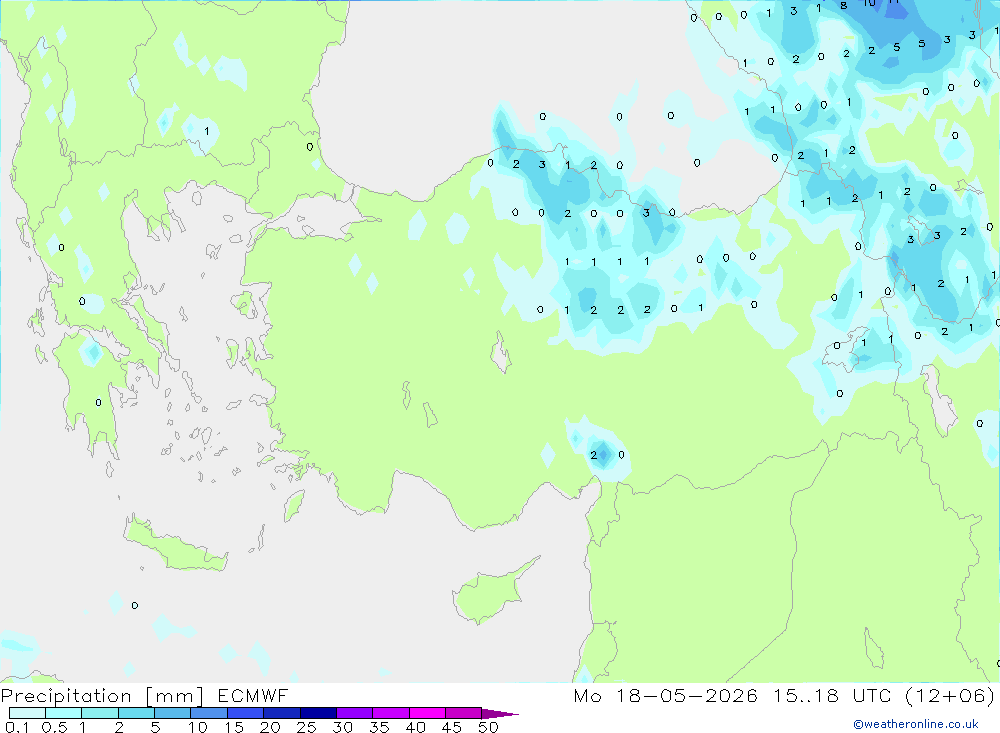Click the '18-05-2026' forecast date
This screenshot has width=1000, height=733.
point(687,695)
